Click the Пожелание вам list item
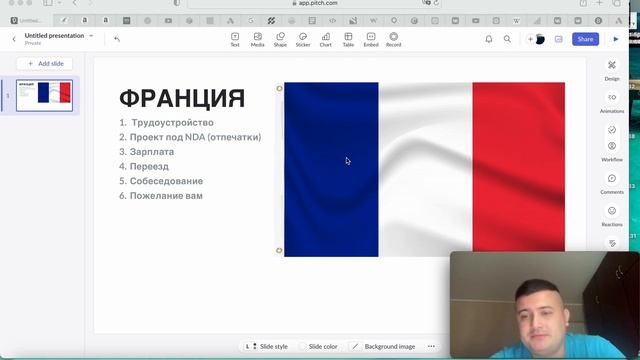The height and width of the screenshot is (360, 640). [166, 196]
